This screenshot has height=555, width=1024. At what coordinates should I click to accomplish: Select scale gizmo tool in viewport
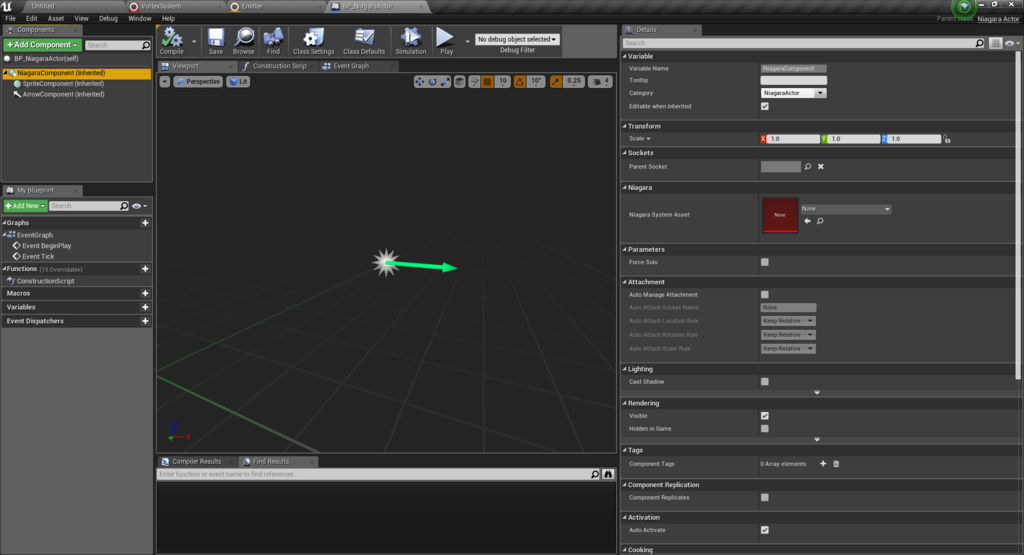[x=445, y=82]
